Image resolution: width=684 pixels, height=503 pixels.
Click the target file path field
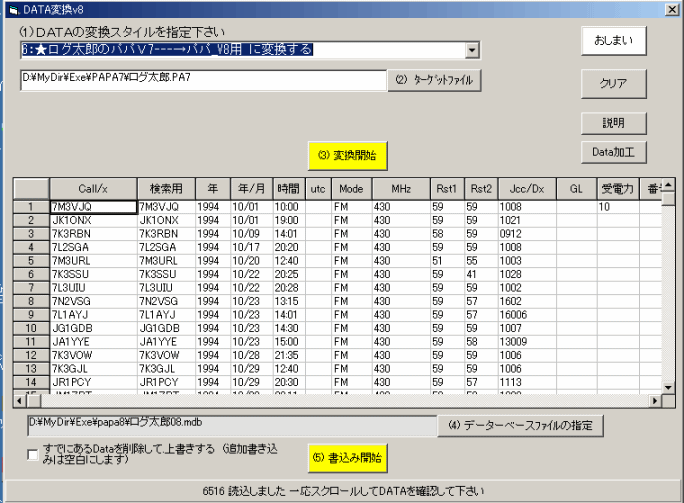coord(204,80)
